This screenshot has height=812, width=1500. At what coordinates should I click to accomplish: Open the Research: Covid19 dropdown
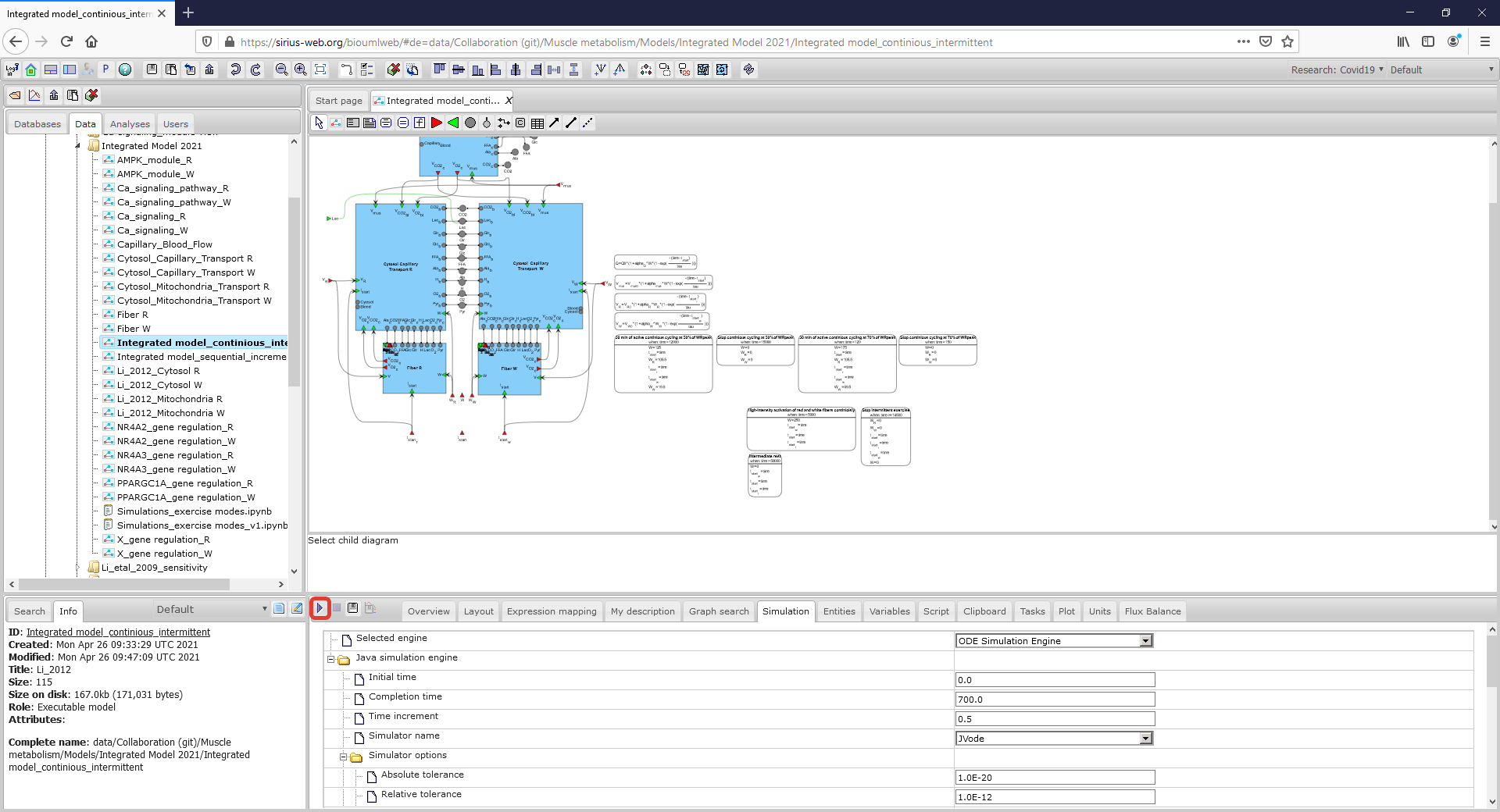(x=1337, y=69)
